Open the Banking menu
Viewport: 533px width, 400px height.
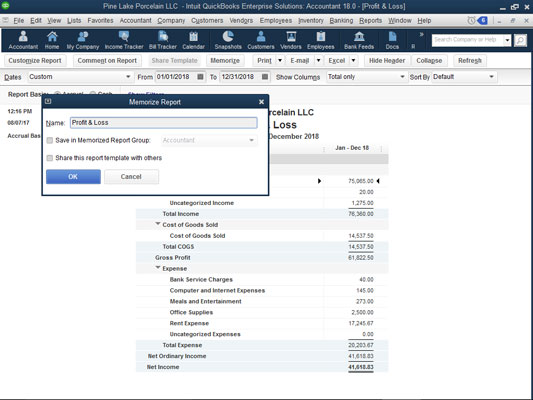pos(341,21)
